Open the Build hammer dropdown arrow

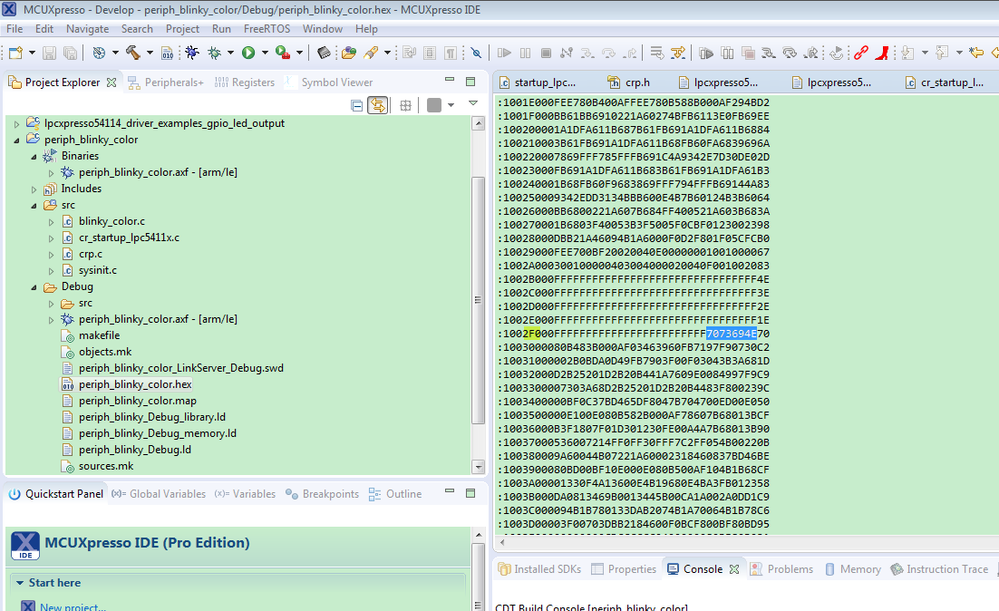coord(150,53)
